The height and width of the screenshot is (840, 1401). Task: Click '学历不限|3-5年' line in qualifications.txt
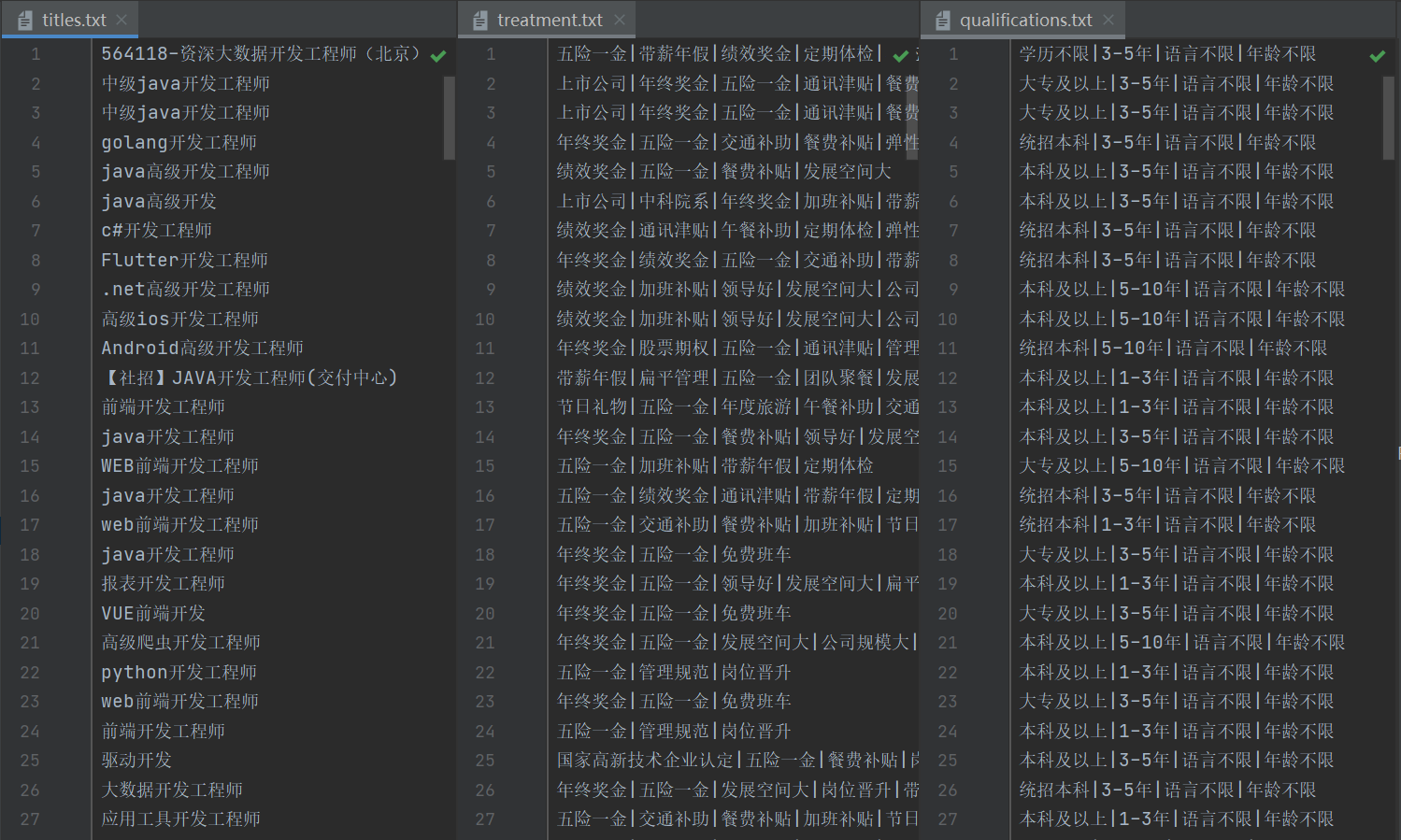[1167, 54]
